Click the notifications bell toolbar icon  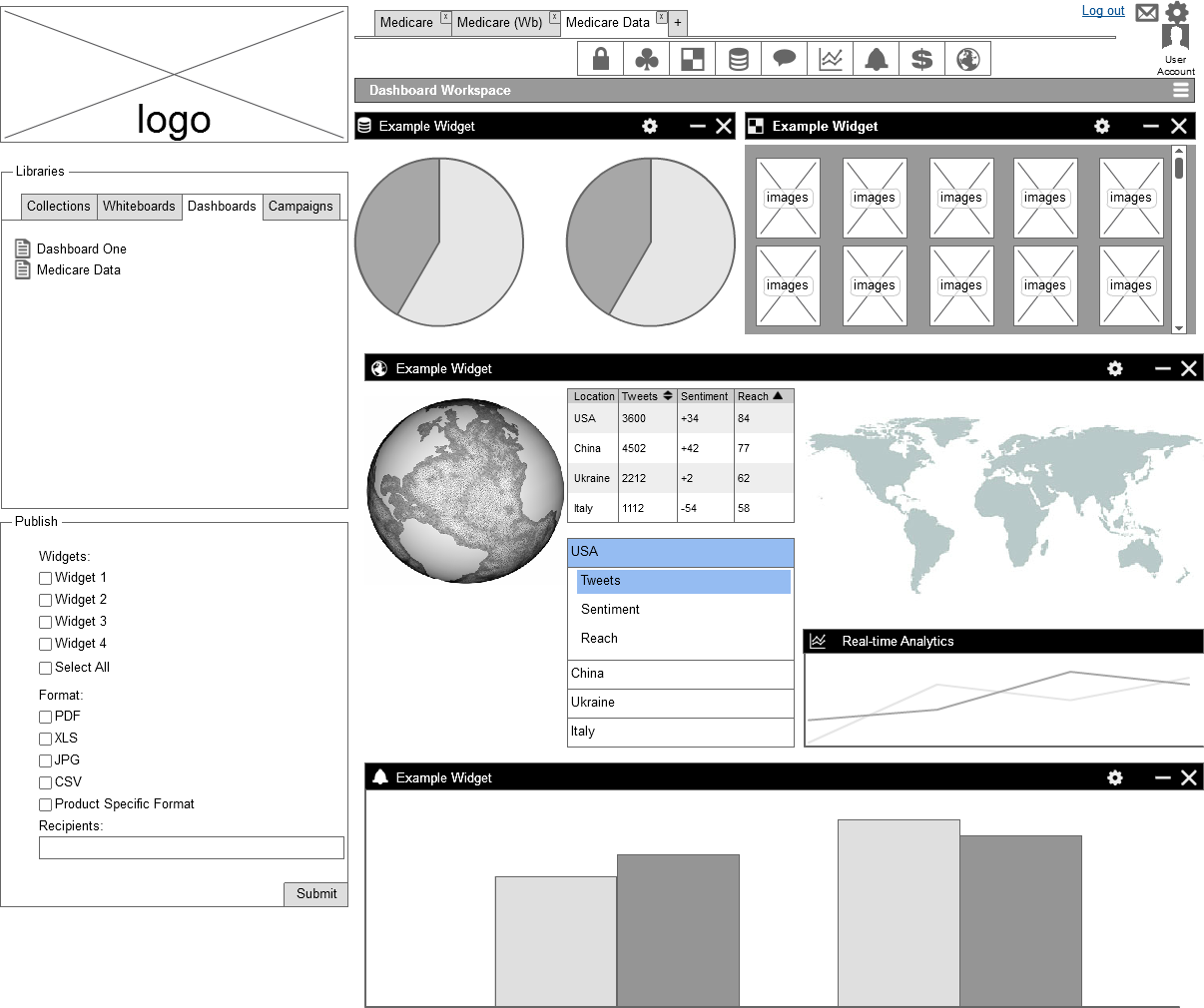876,58
